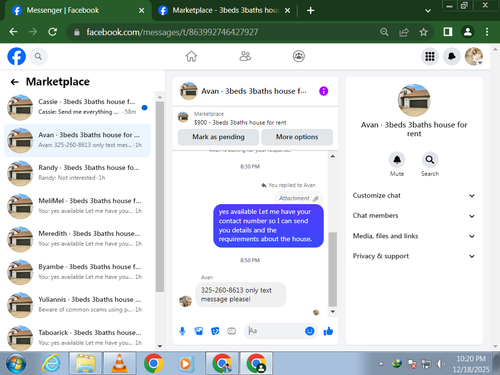Viewport: 500px width, 375px height.
Task: Open Facebook notifications bell
Action: click(x=452, y=56)
